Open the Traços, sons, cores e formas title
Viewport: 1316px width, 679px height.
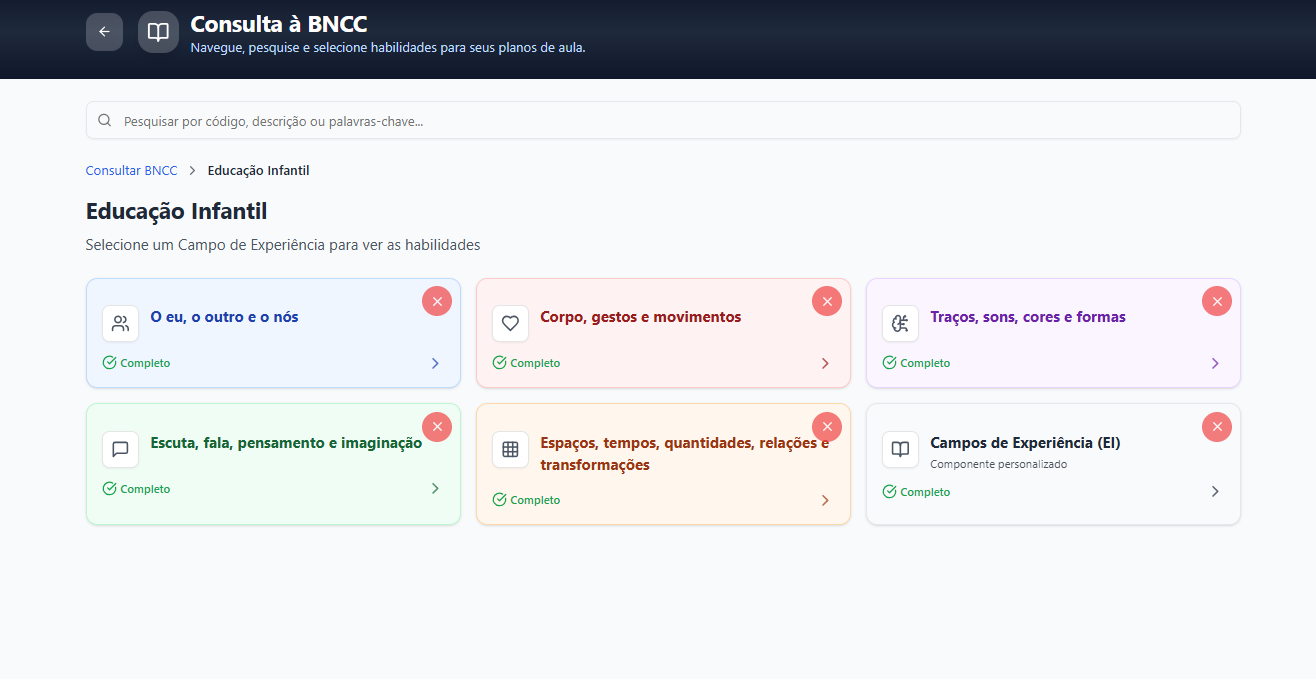(1027, 317)
